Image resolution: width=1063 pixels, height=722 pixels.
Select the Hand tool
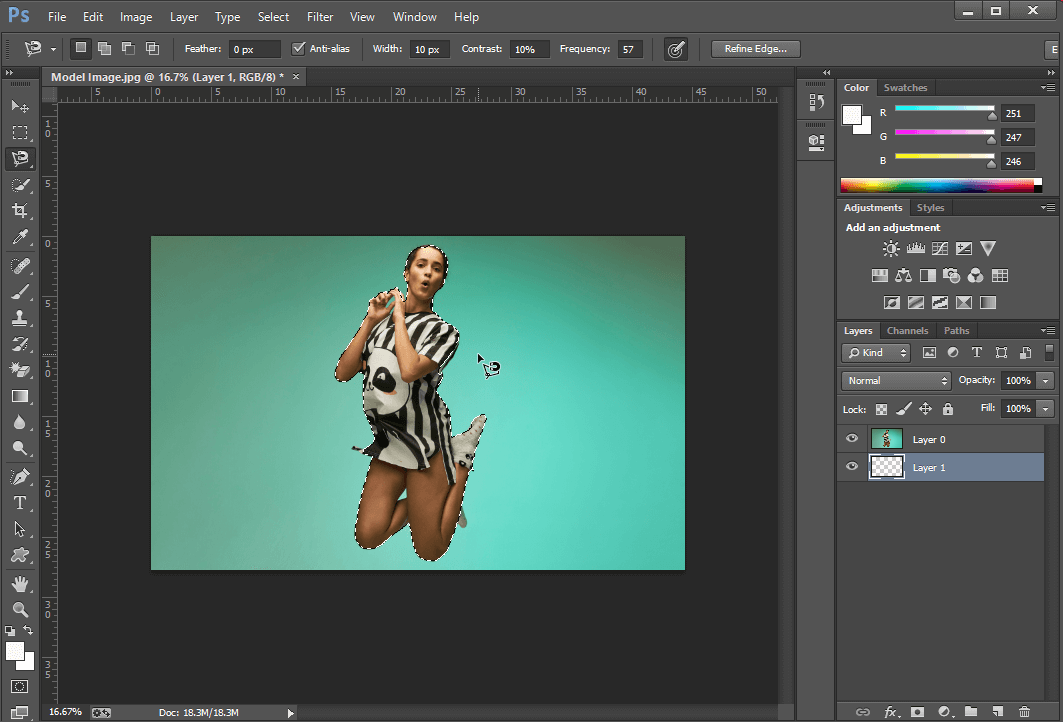(19, 583)
